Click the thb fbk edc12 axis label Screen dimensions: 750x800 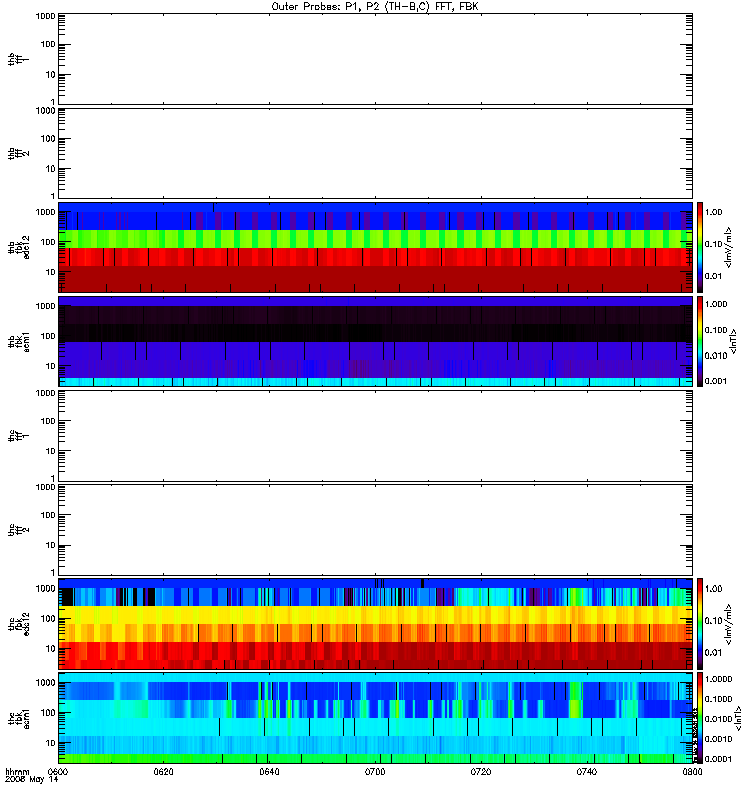18,247
